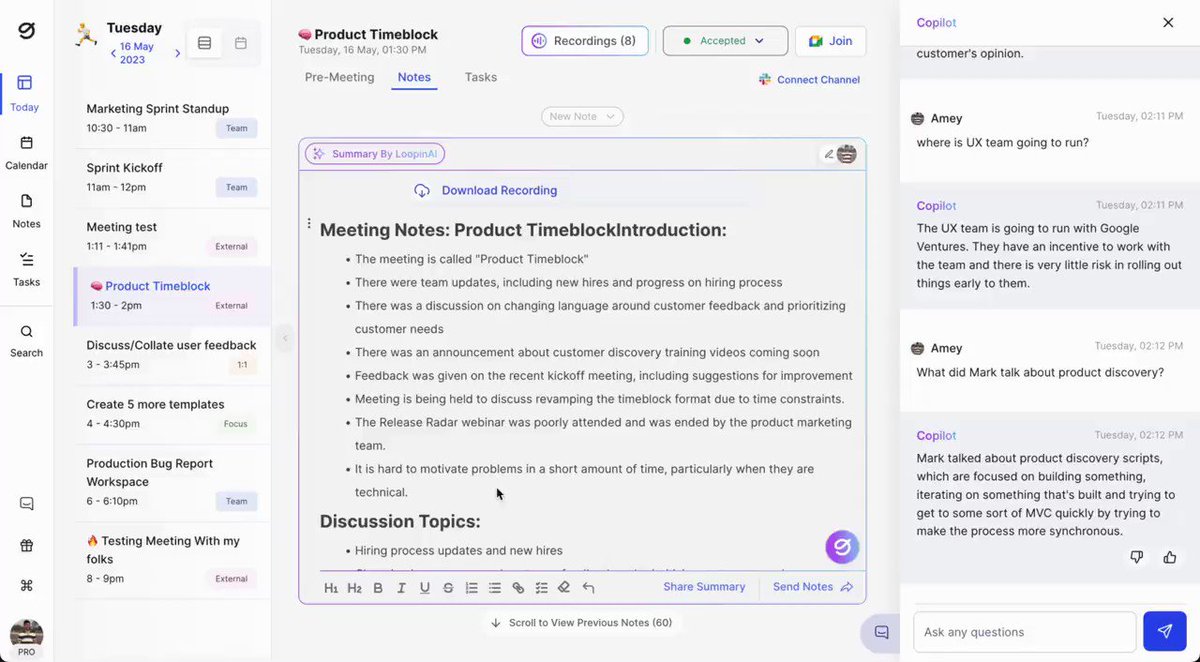Switch to the Pre-Meeting tab
The image size is (1200, 662).
[x=339, y=77]
